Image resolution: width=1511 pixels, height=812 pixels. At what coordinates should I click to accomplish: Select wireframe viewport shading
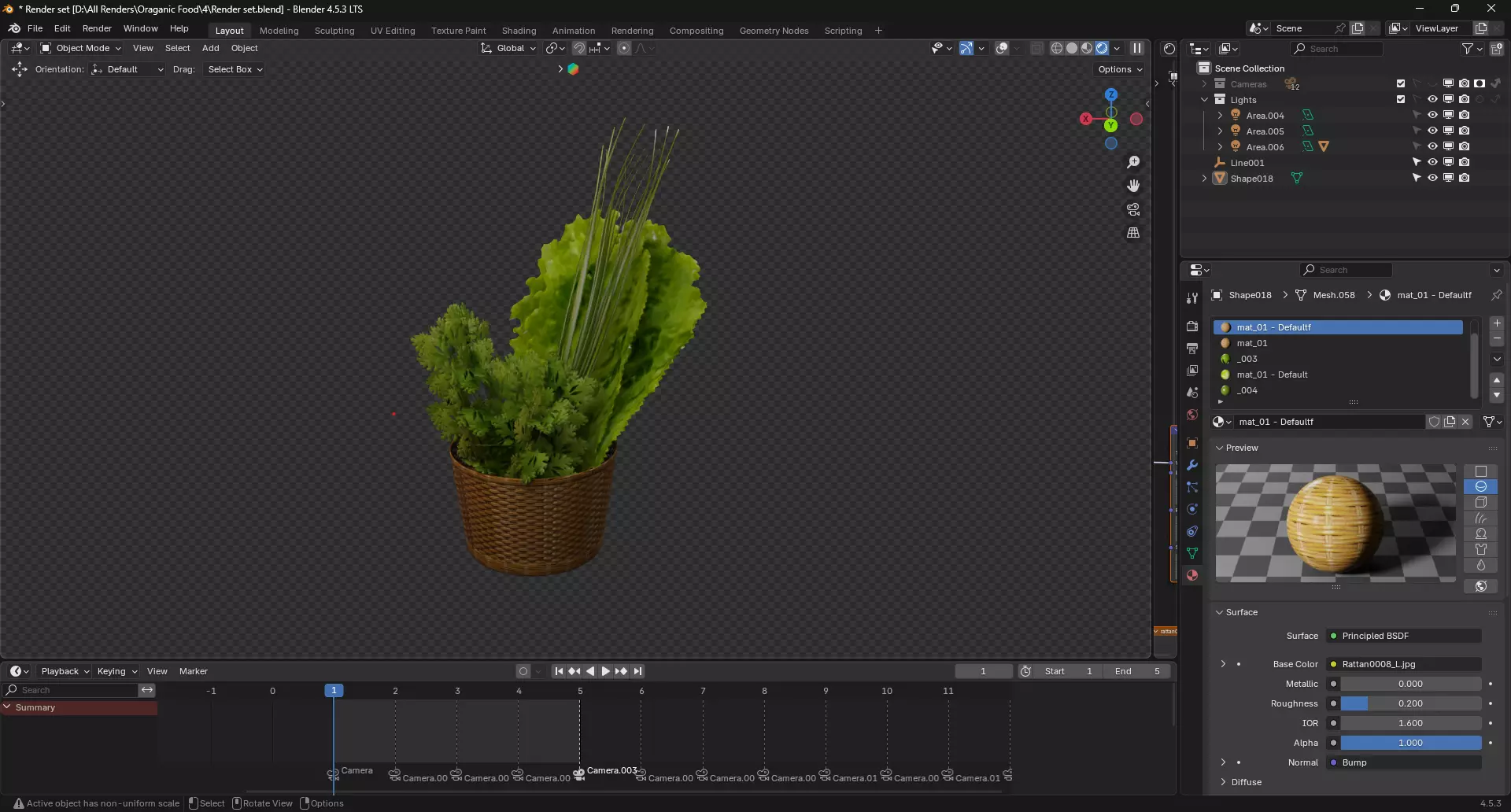coord(1057,48)
